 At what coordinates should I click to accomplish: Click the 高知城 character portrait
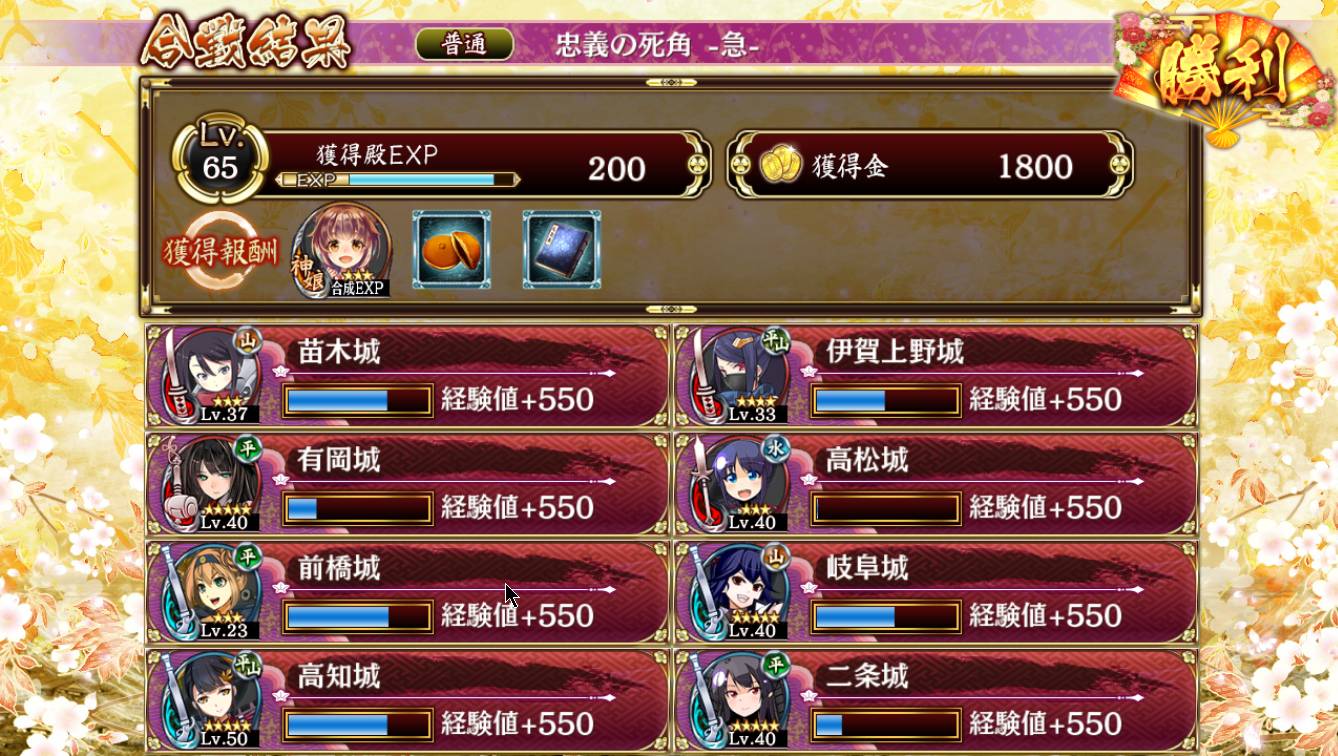pyautogui.click(x=207, y=700)
